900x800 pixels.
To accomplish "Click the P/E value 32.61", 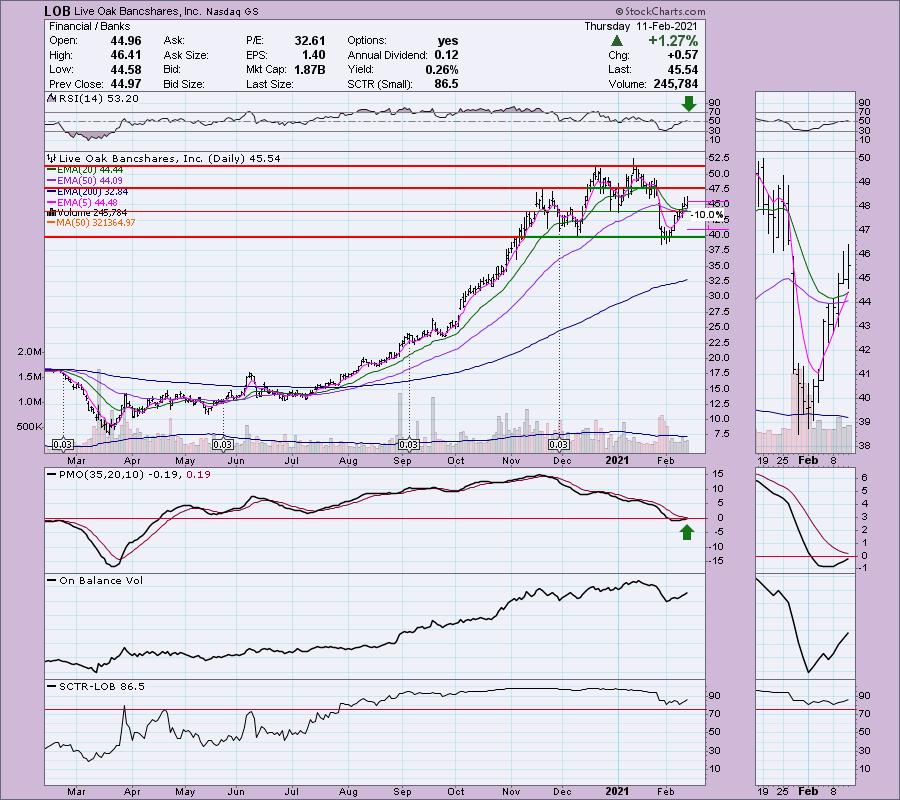I will [310, 41].
